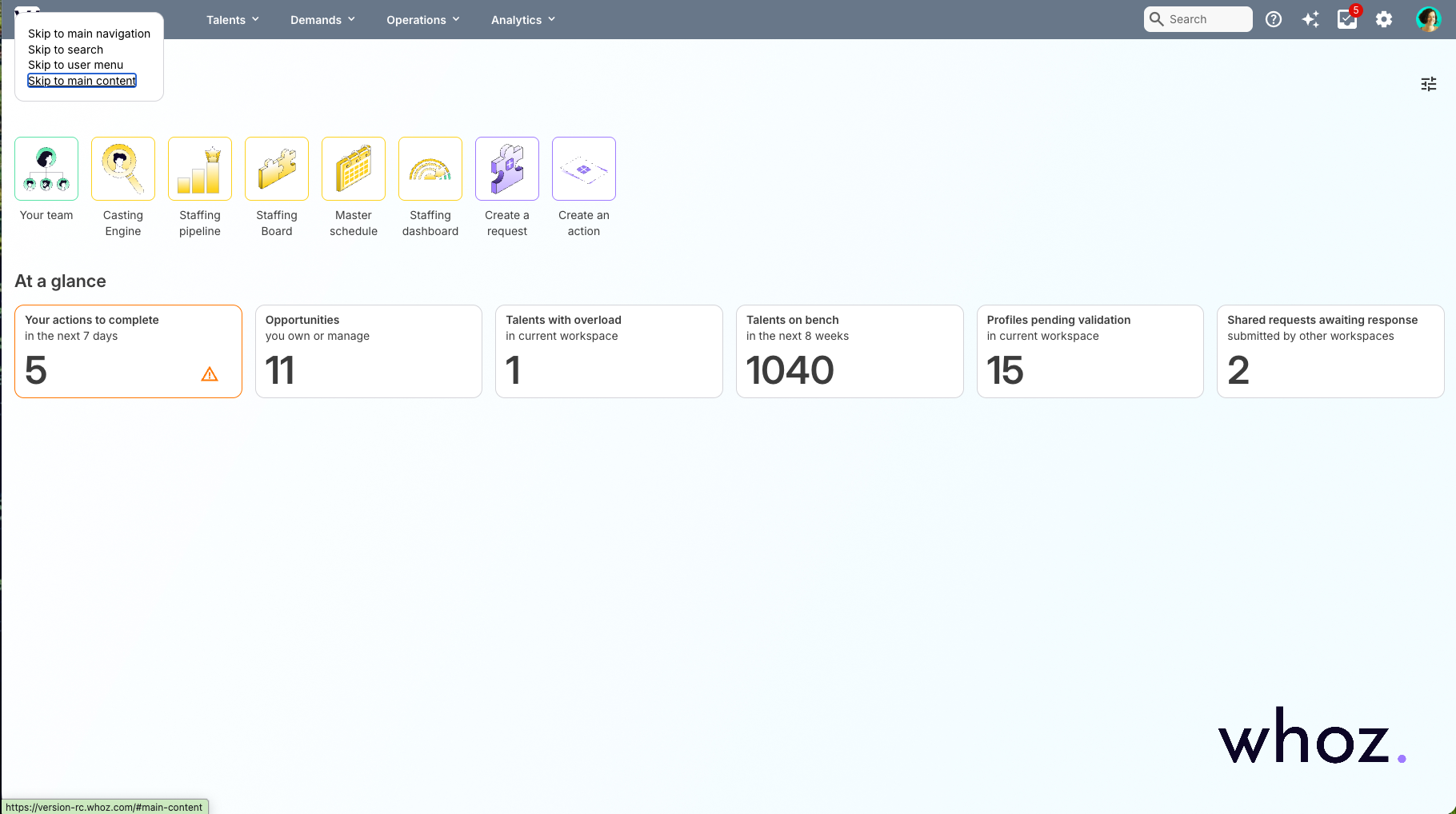1456x814 pixels.
Task: Open the Staffing Board puzzle icon
Action: pos(277,169)
